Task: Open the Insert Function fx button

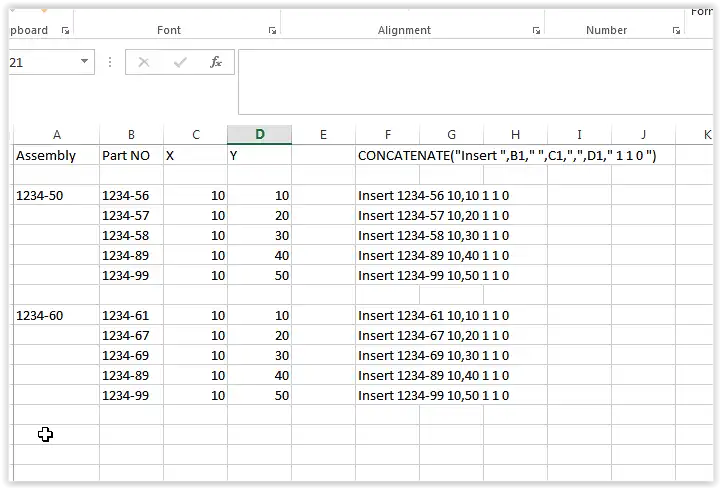Action: point(216,62)
